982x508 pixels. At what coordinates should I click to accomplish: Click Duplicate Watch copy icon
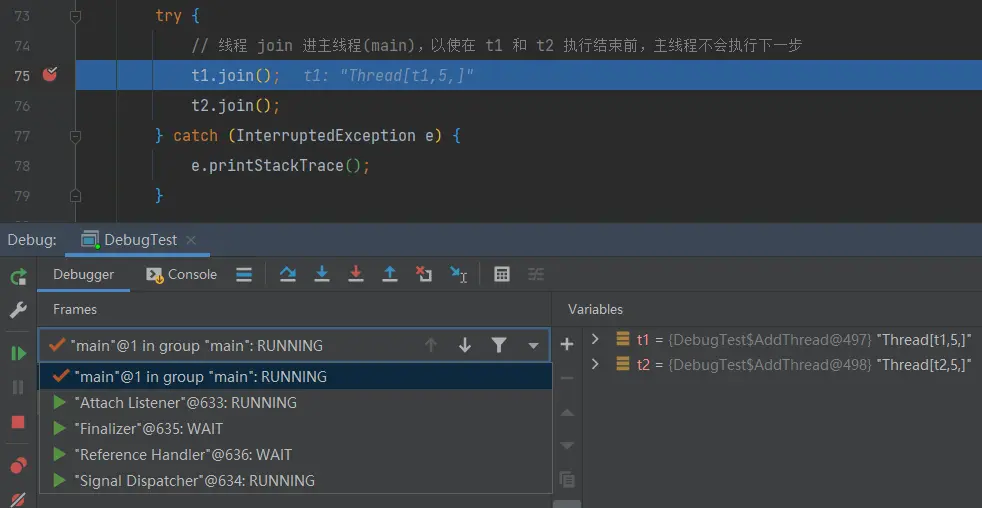(567, 480)
